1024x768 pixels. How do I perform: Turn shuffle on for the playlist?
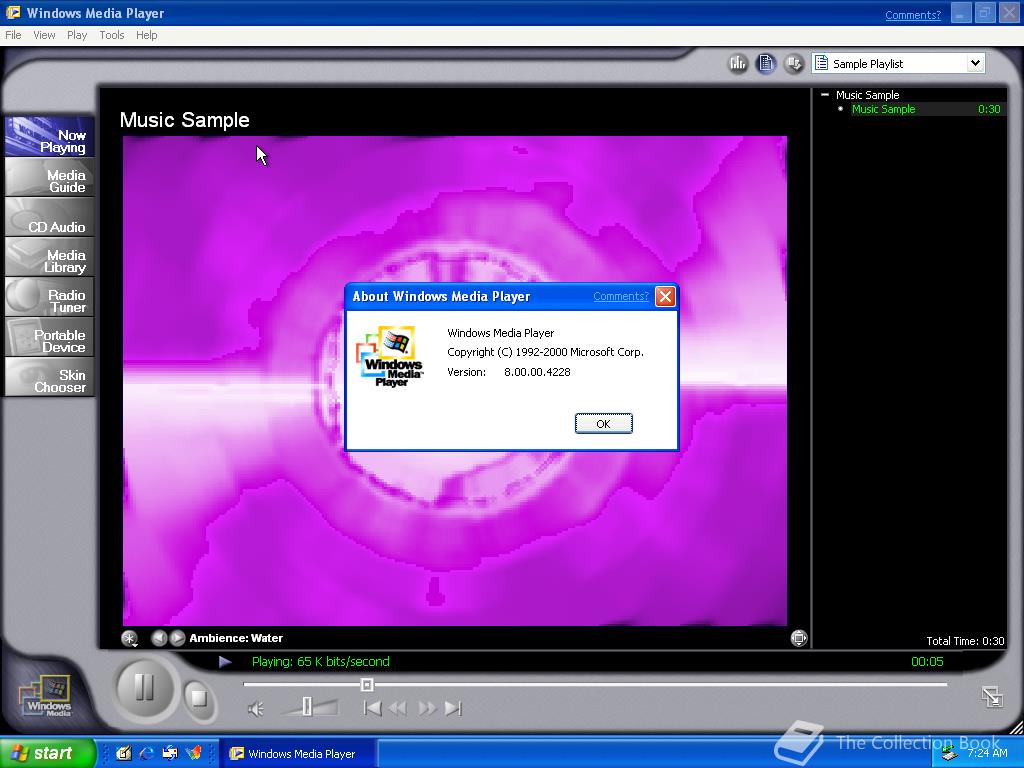(793, 63)
